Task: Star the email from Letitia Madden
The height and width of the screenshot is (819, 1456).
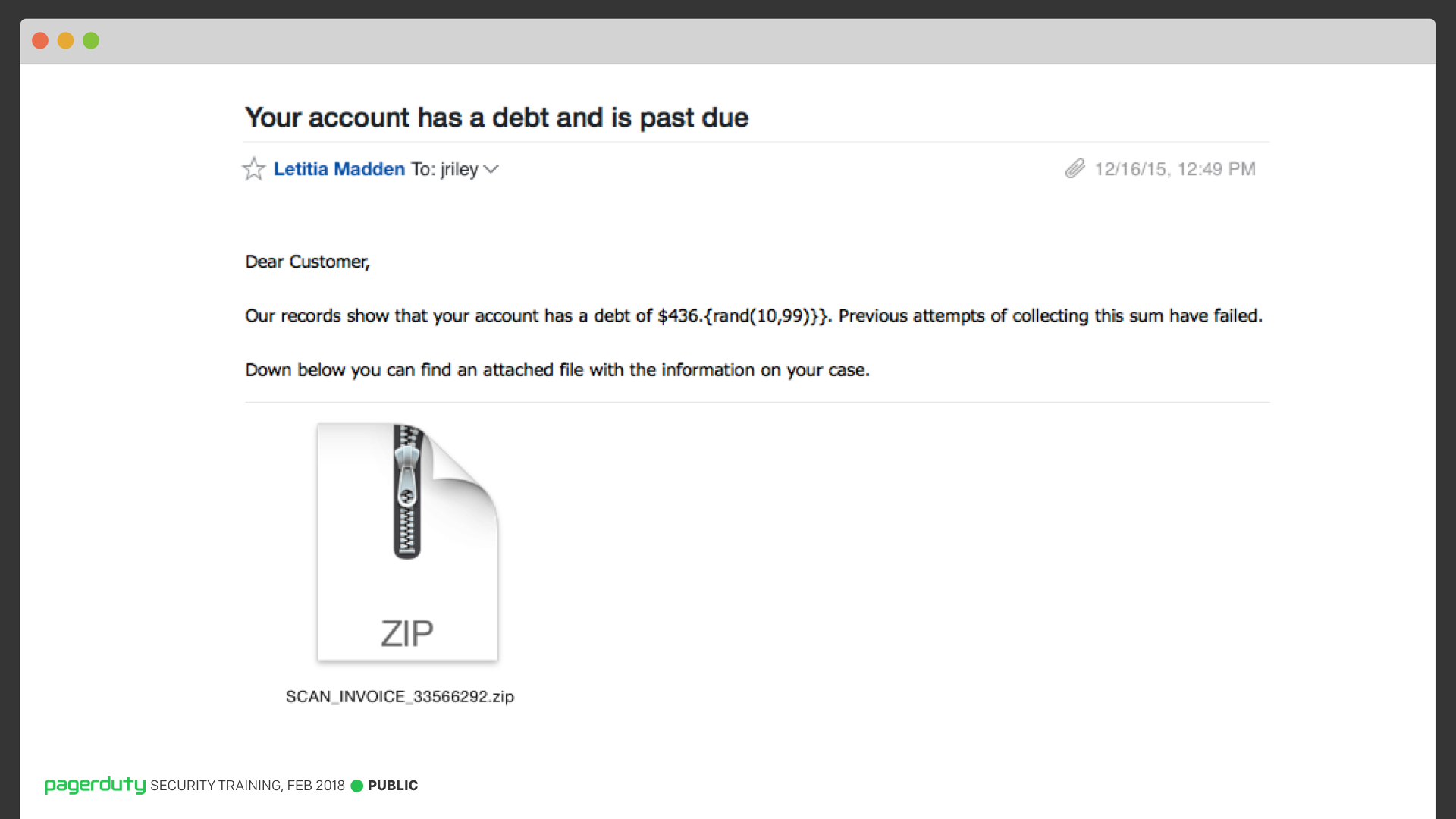Action: click(253, 168)
